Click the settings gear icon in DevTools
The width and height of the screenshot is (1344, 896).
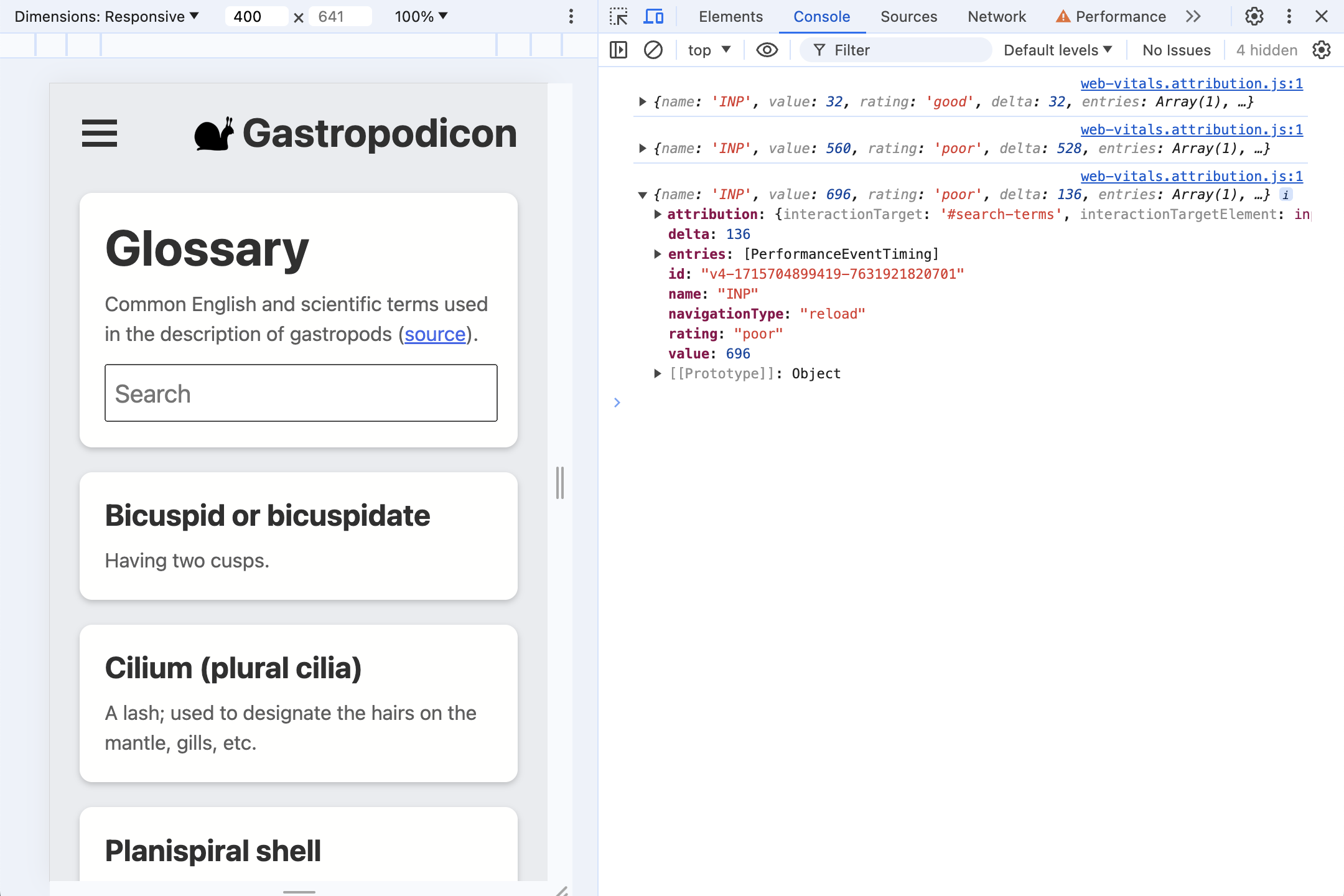click(x=1254, y=17)
